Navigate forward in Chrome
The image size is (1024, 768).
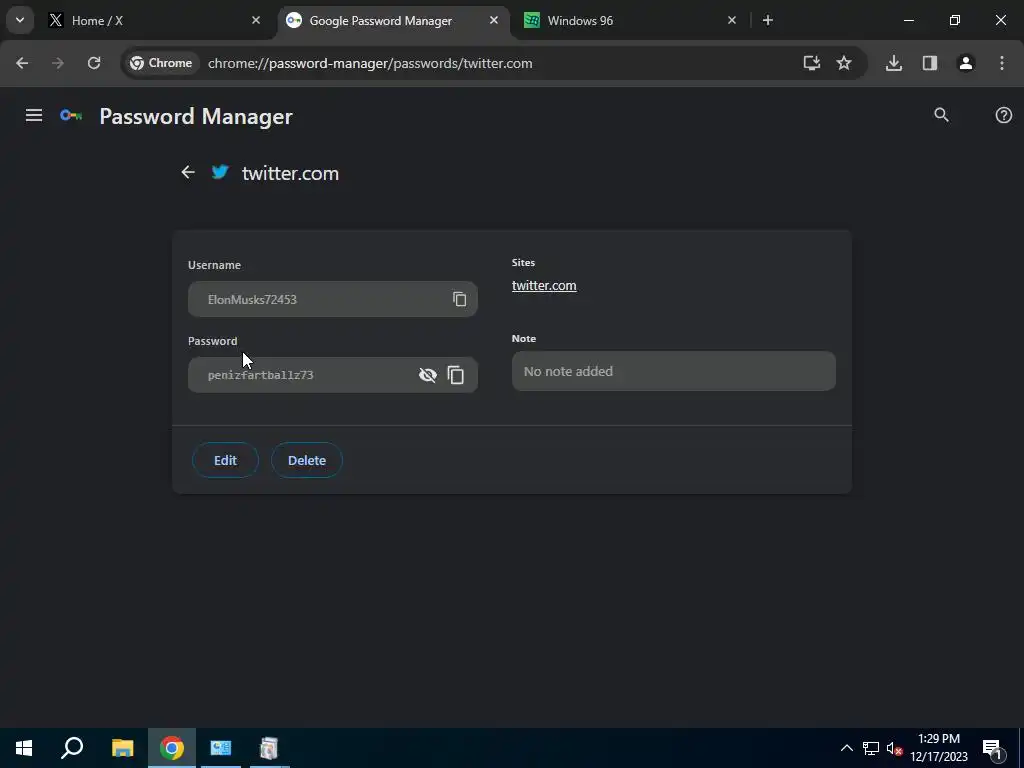point(58,63)
